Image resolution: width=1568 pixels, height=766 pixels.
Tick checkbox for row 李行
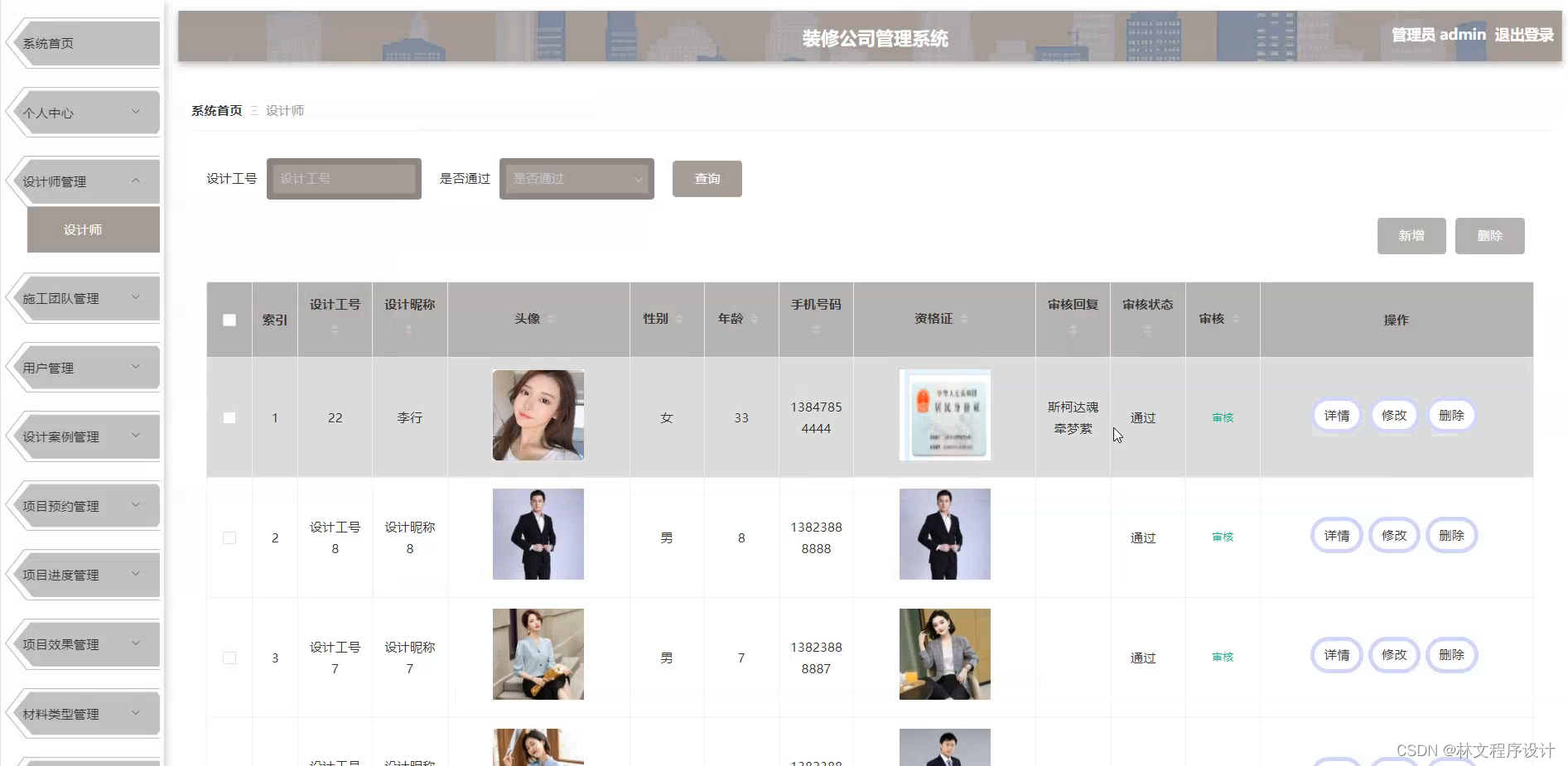(229, 417)
